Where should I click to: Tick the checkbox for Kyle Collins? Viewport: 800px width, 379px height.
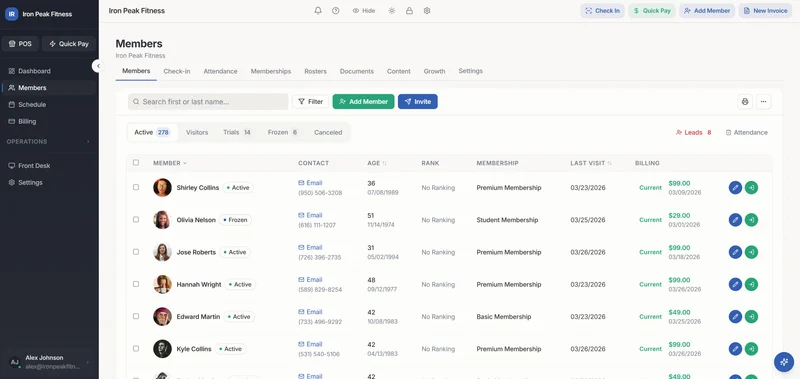(136, 348)
